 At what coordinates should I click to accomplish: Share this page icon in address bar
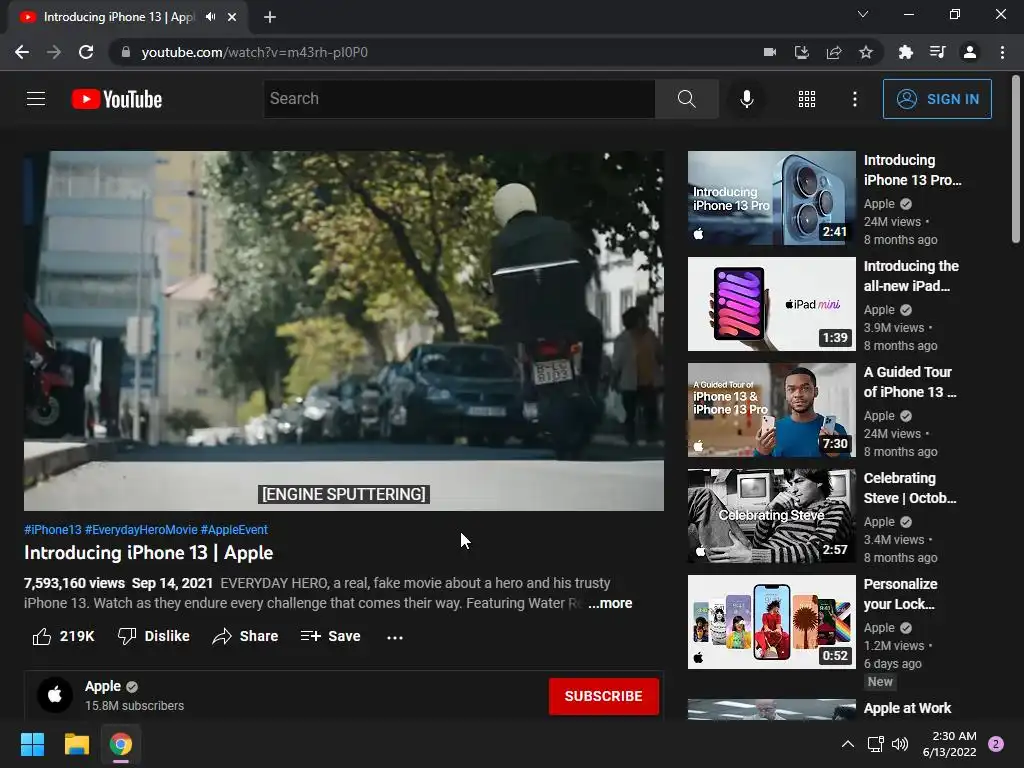(x=834, y=52)
